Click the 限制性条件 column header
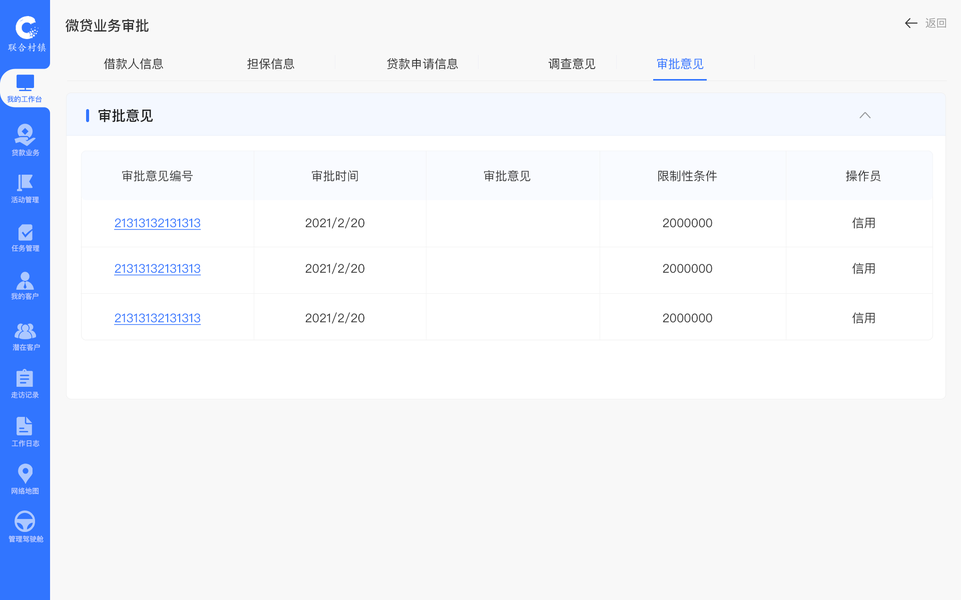This screenshot has width=961, height=600. (x=687, y=177)
